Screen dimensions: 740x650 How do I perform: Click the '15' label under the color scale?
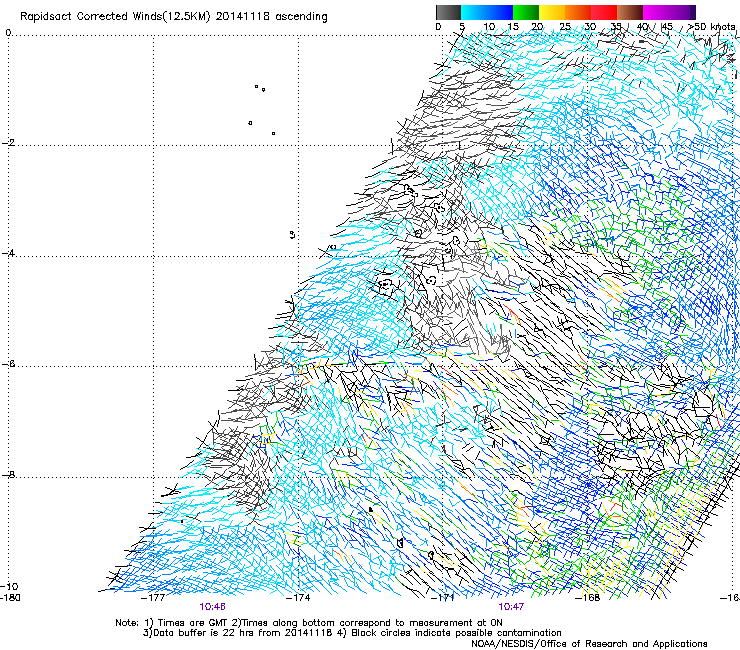point(513,27)
